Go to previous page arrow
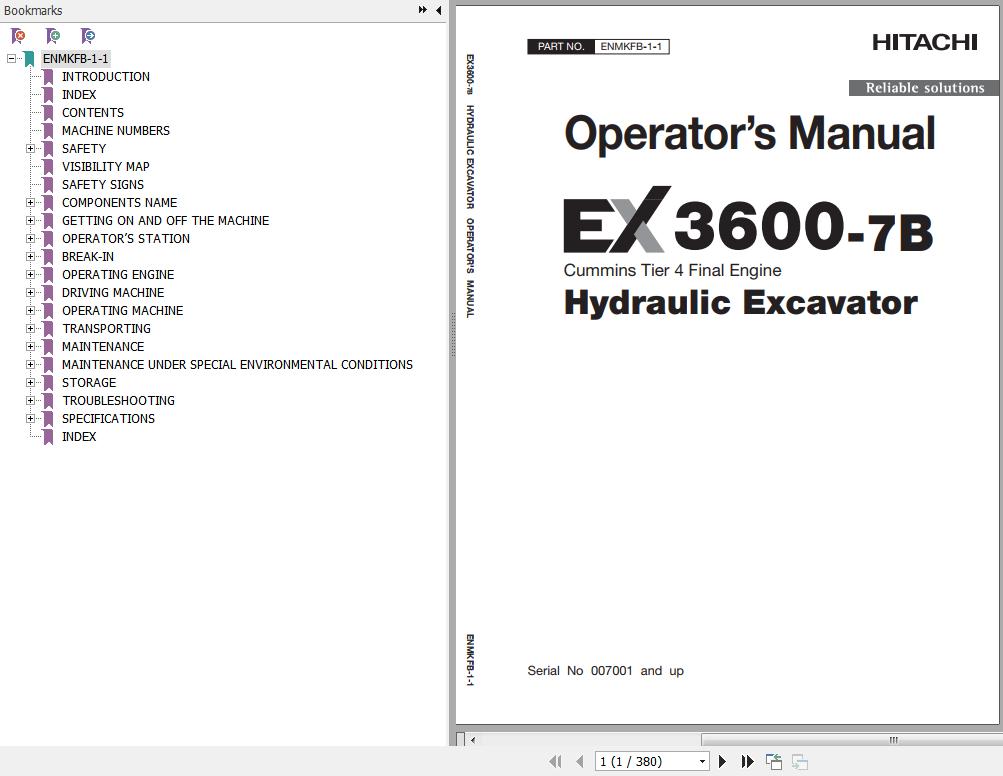Screen dimensions: 1003x776 tap(580, 761)
